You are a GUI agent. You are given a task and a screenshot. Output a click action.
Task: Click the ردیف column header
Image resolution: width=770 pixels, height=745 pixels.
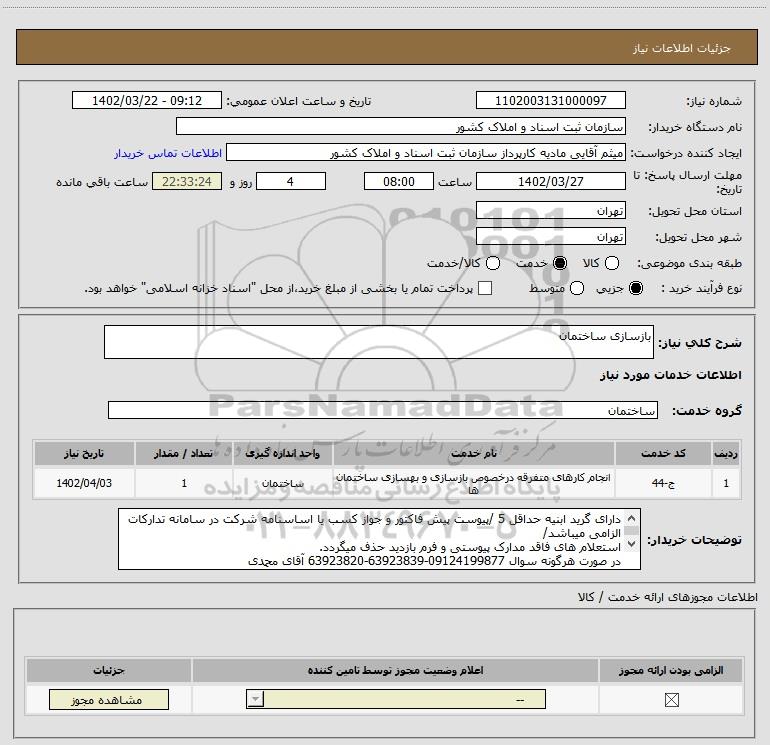pyautogui.click(x=726, y=453)
